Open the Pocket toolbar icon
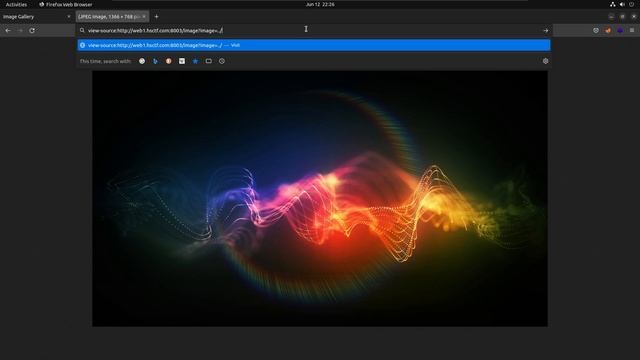640x360 pixels. pos(596,31)
